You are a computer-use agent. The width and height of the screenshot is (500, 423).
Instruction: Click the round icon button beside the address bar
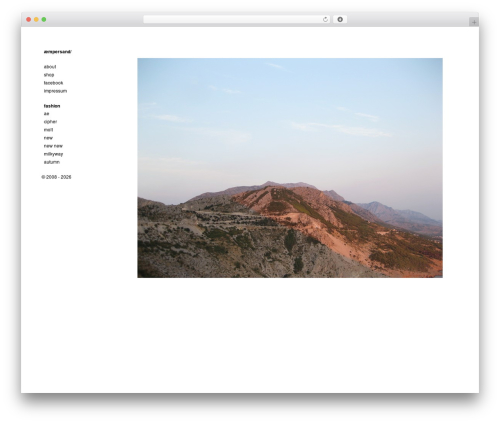click(x=340, y=20)
